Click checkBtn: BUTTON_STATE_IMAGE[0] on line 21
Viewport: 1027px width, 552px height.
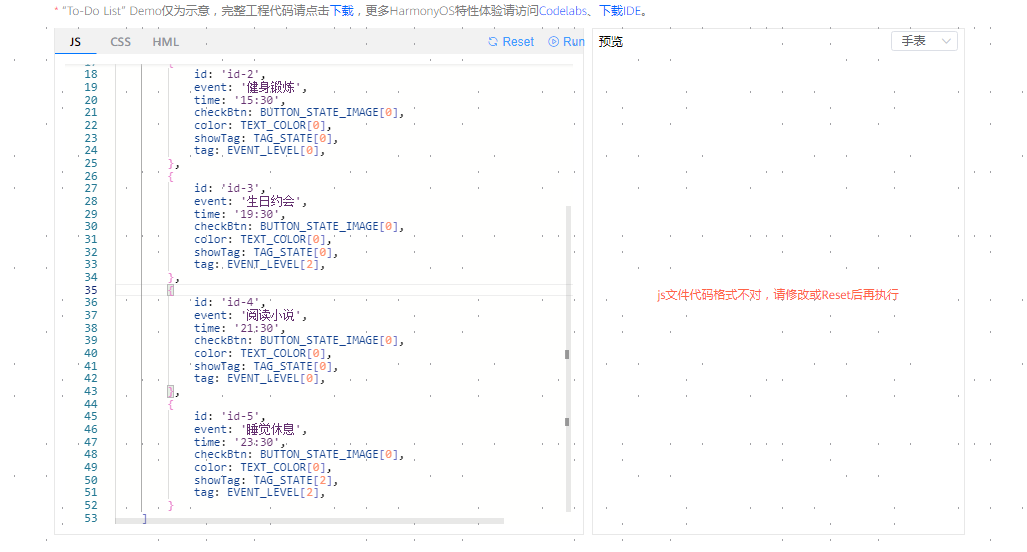299,113
